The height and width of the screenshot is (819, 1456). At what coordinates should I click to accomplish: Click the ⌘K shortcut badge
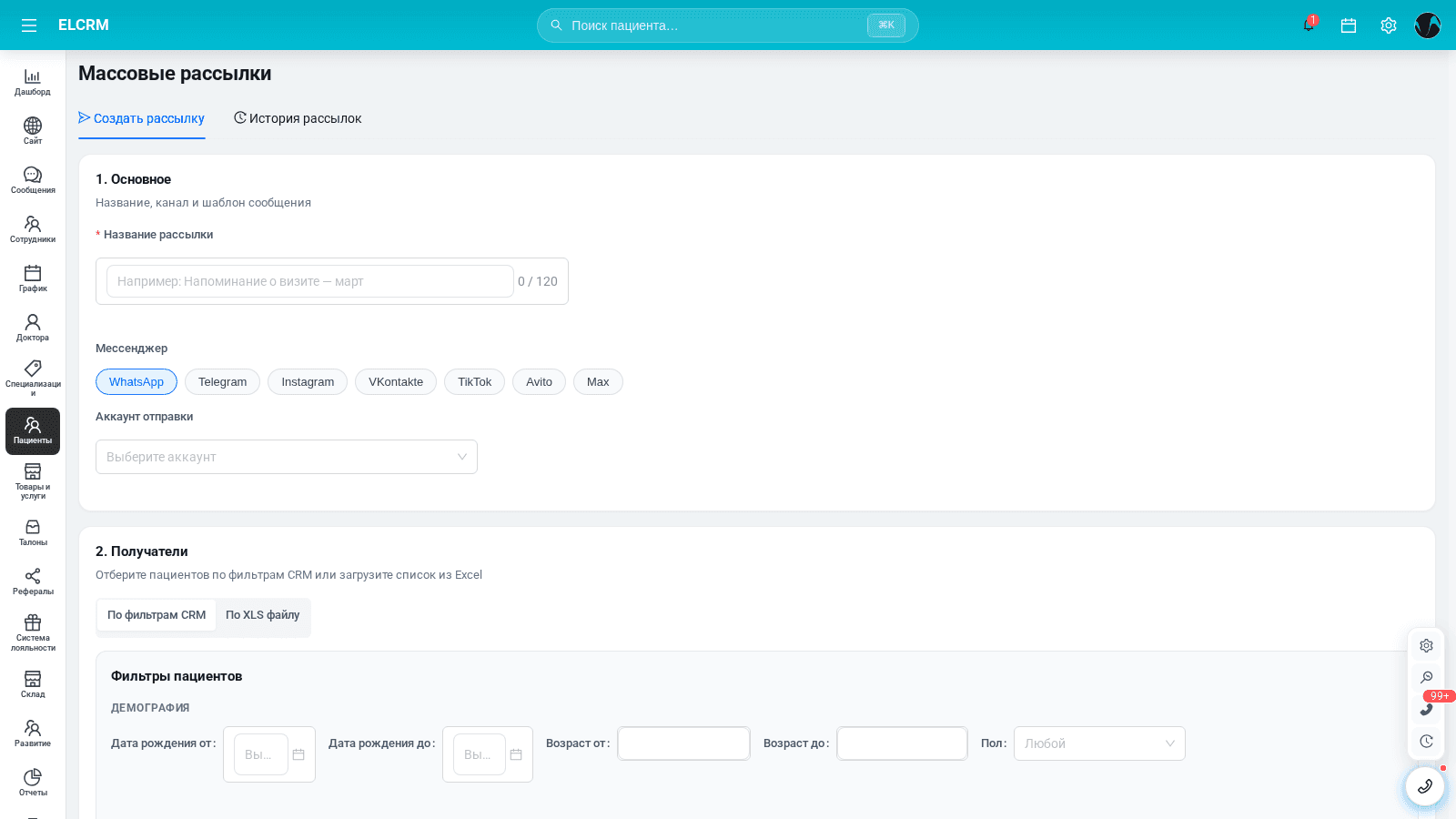pos(886,25)
